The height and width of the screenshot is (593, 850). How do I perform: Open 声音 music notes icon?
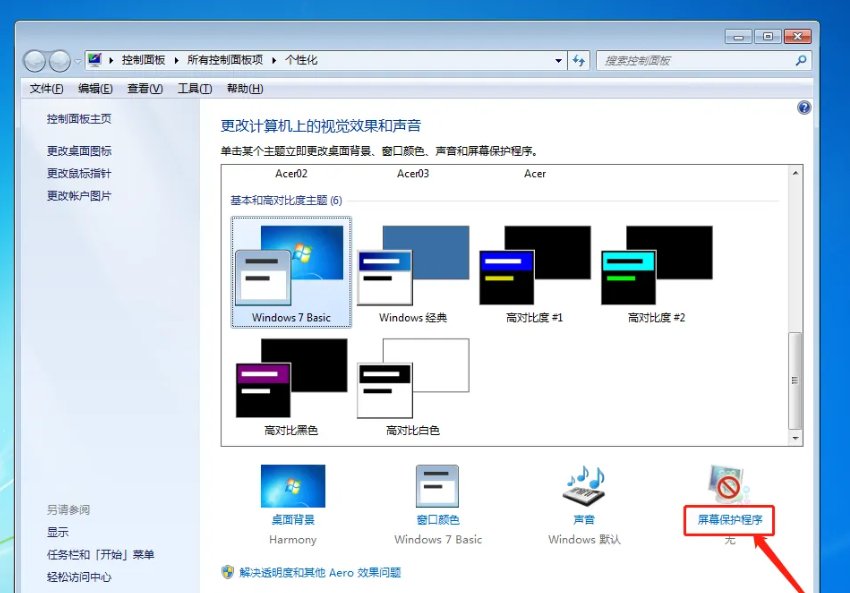coord(584,485)
